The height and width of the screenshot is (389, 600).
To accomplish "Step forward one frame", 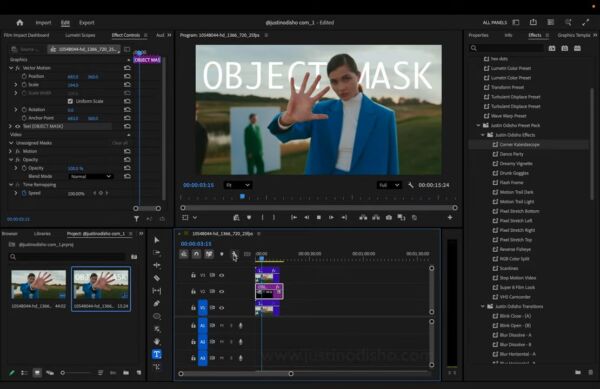I will pos(331,218).
